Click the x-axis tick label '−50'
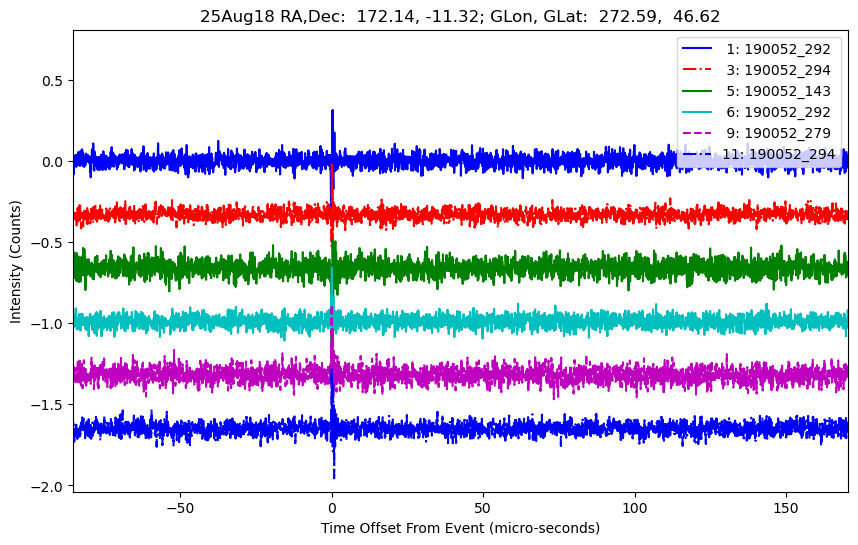 (x=180, y=508)
